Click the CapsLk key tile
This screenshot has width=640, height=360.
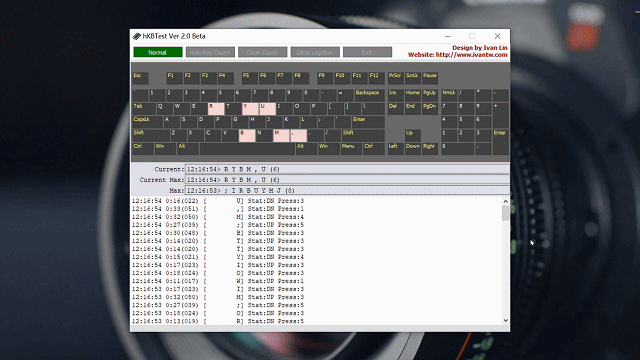(x=147, y=122)
